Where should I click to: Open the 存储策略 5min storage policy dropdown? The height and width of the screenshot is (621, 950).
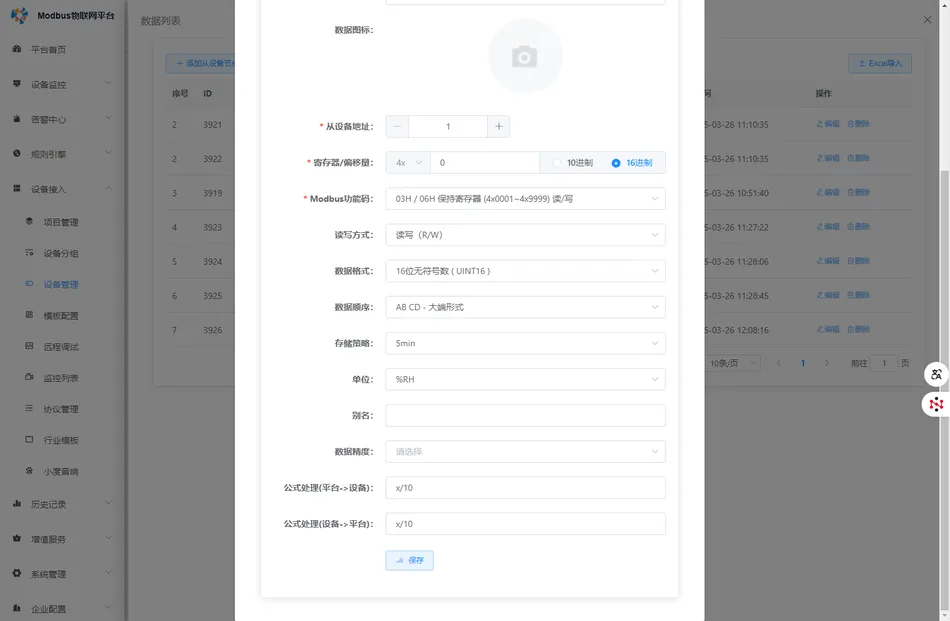(x=525, y=343)
